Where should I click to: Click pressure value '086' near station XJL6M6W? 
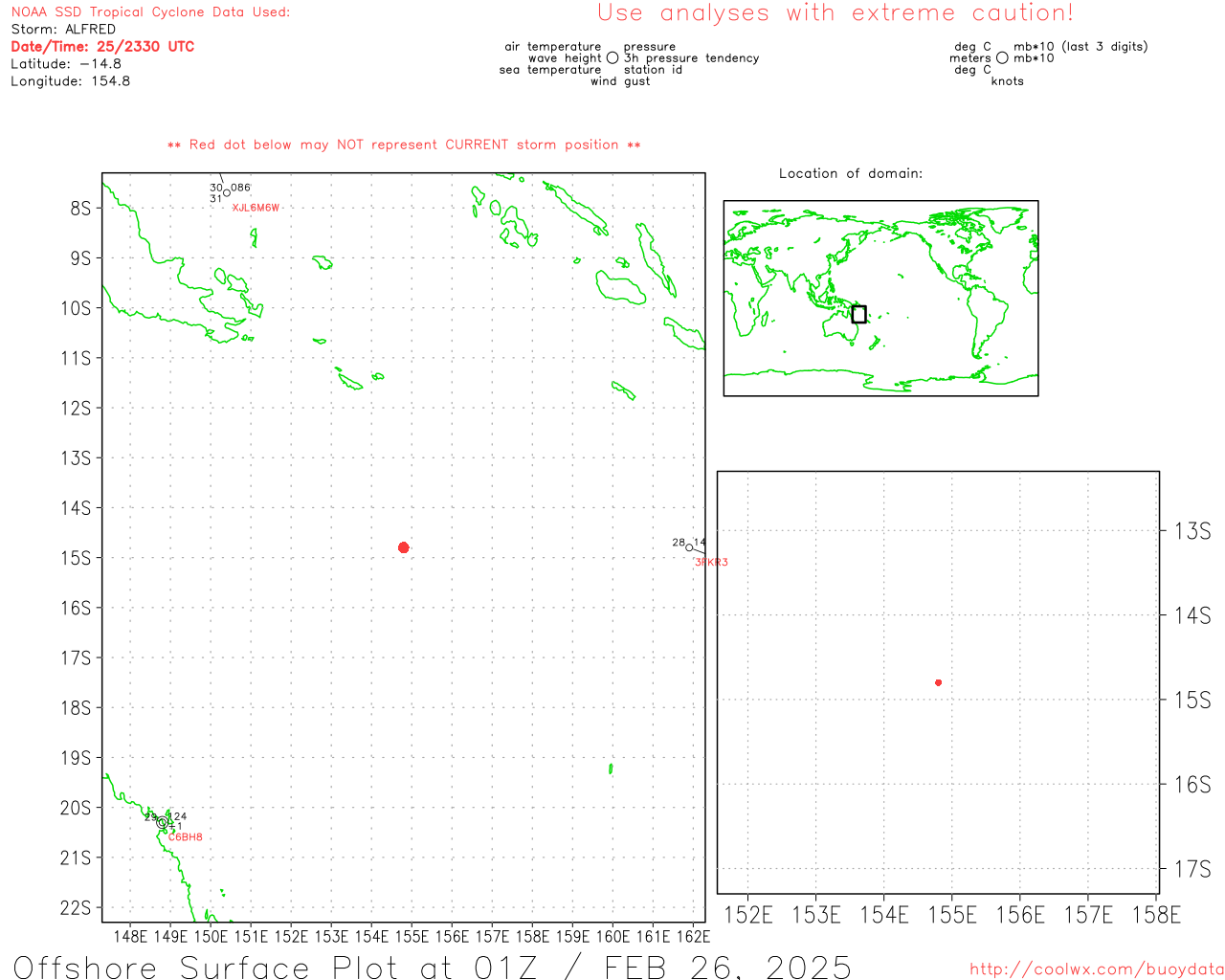[x=241, y=189]
